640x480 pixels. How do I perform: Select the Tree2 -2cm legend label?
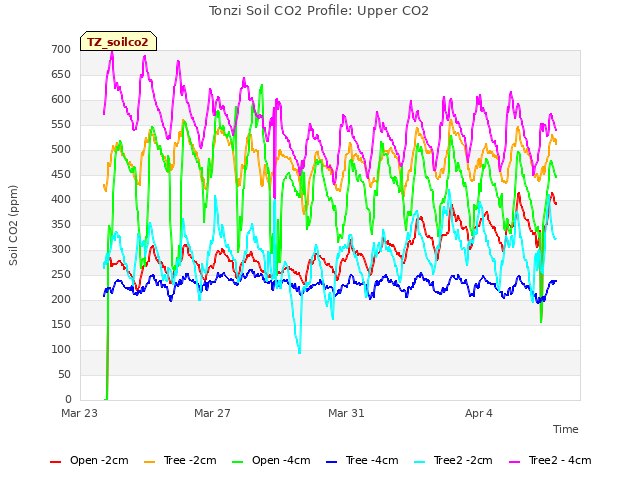coord(463,460)
